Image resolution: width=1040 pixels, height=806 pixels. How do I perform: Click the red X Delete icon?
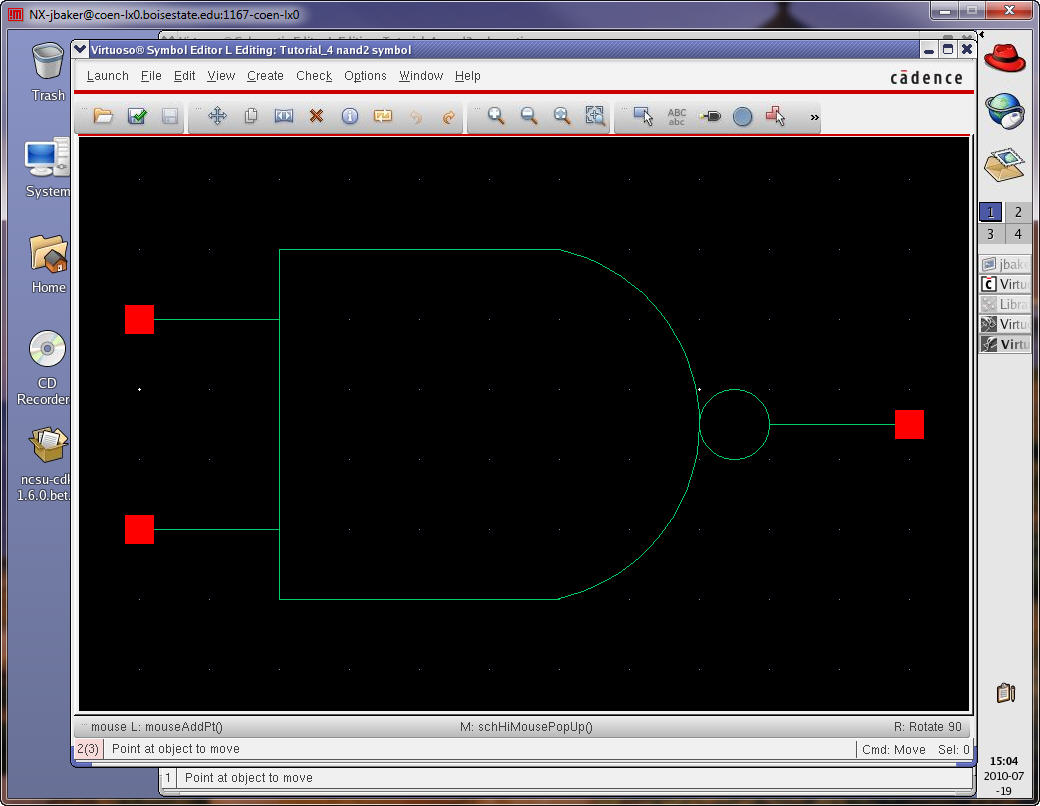316,117
